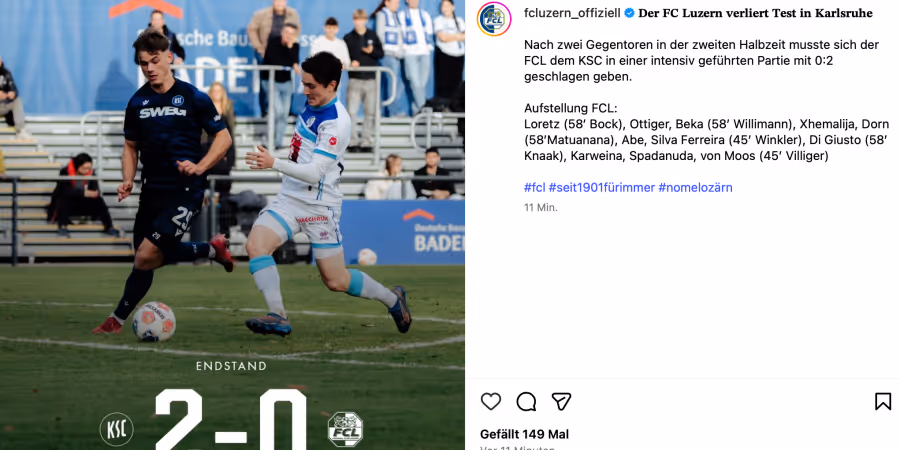Click the 11 Min. timestamp
The image size is (900, 450).
541,208
